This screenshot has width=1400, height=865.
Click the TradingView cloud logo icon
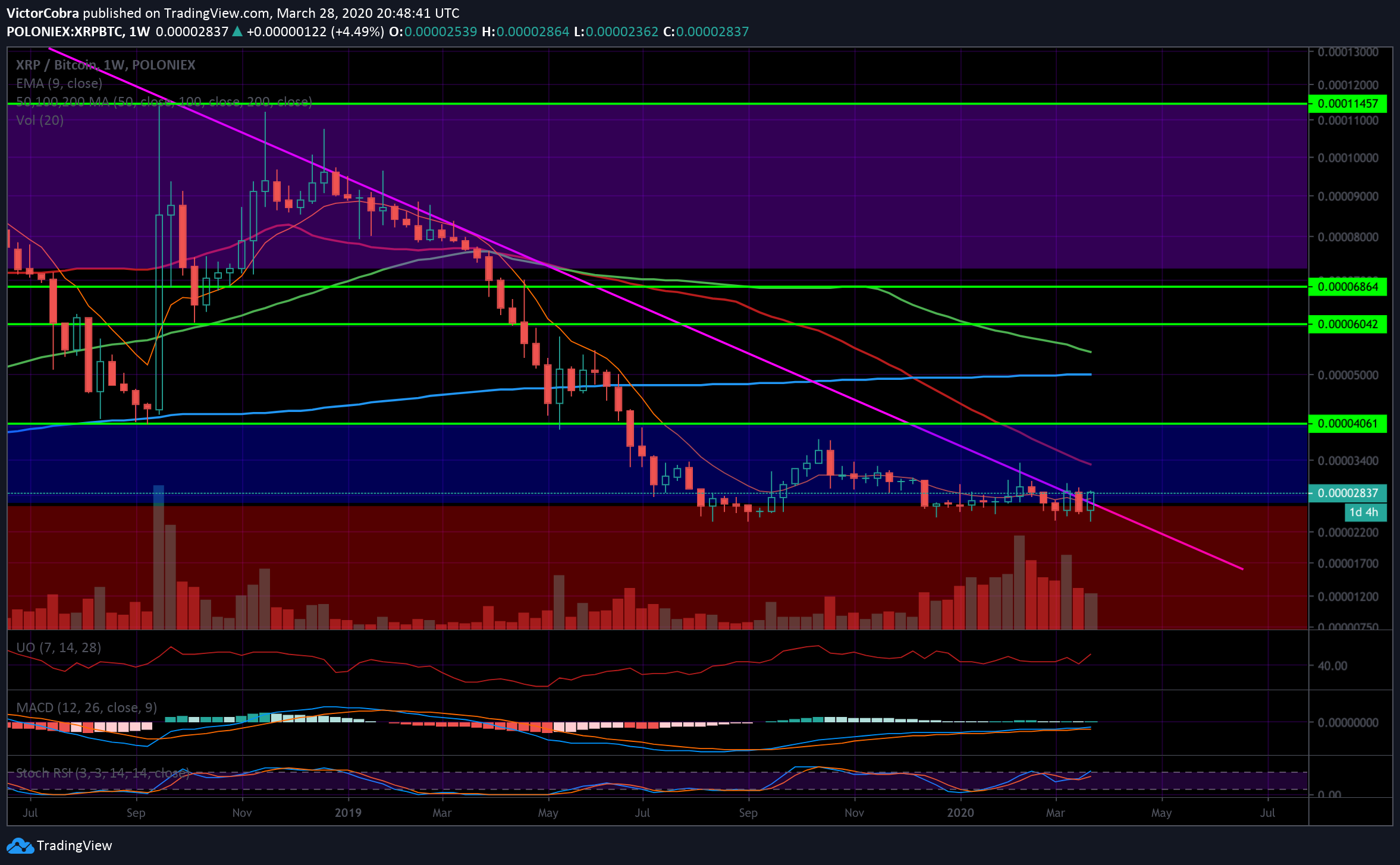(20, 845)
